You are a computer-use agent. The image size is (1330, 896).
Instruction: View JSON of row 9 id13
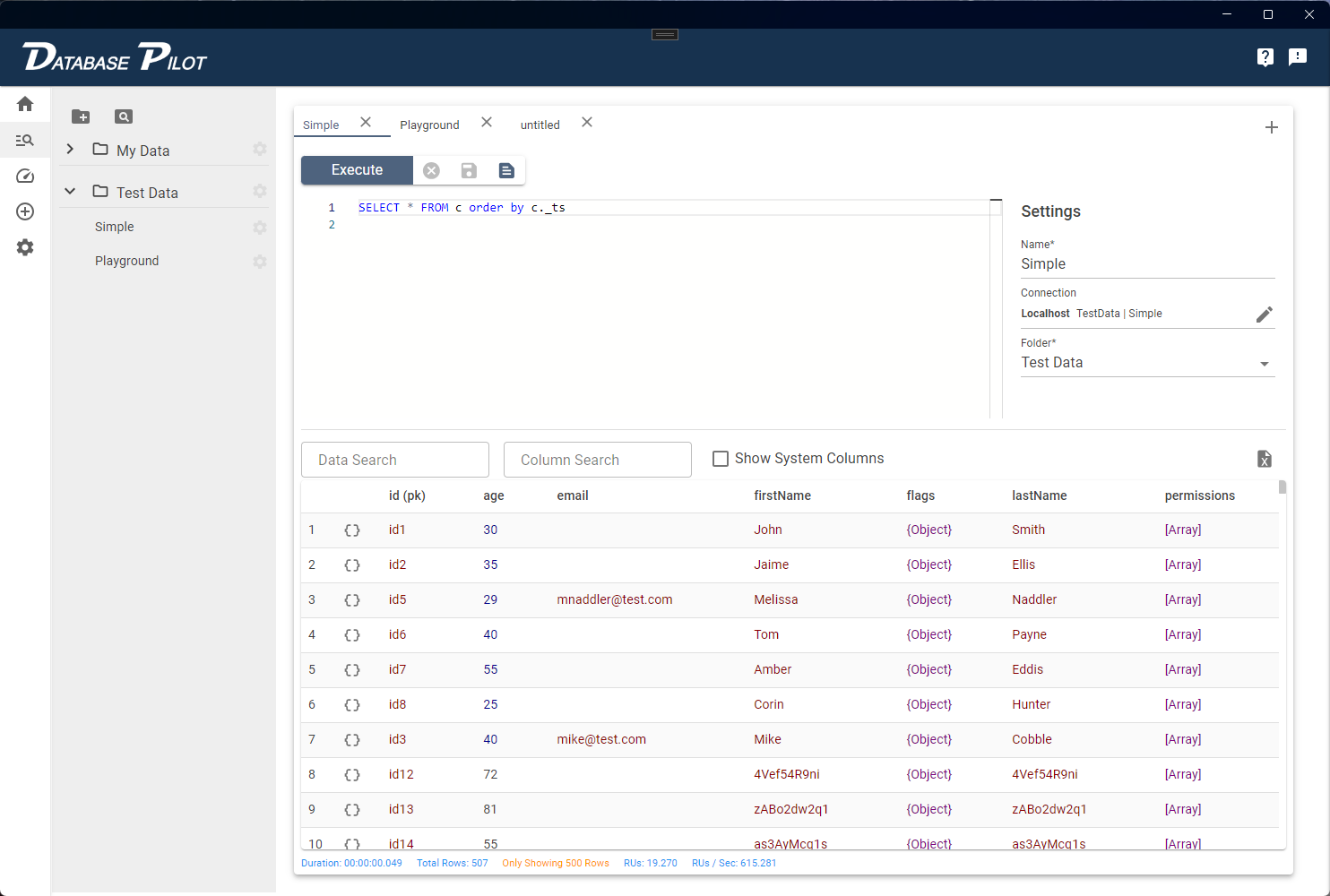click(352, 810)
